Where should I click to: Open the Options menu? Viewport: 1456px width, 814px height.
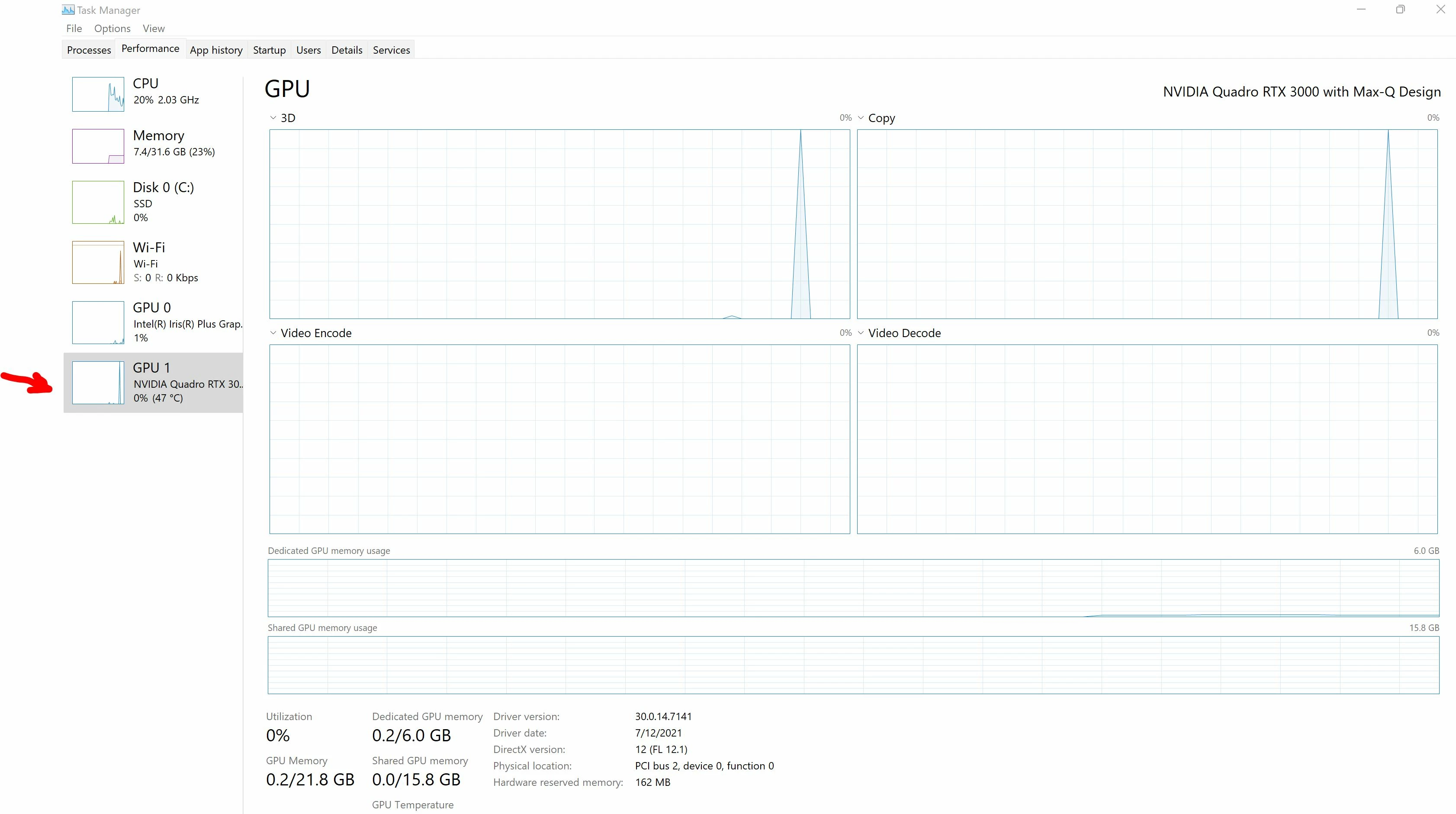(x=112, y=28)
